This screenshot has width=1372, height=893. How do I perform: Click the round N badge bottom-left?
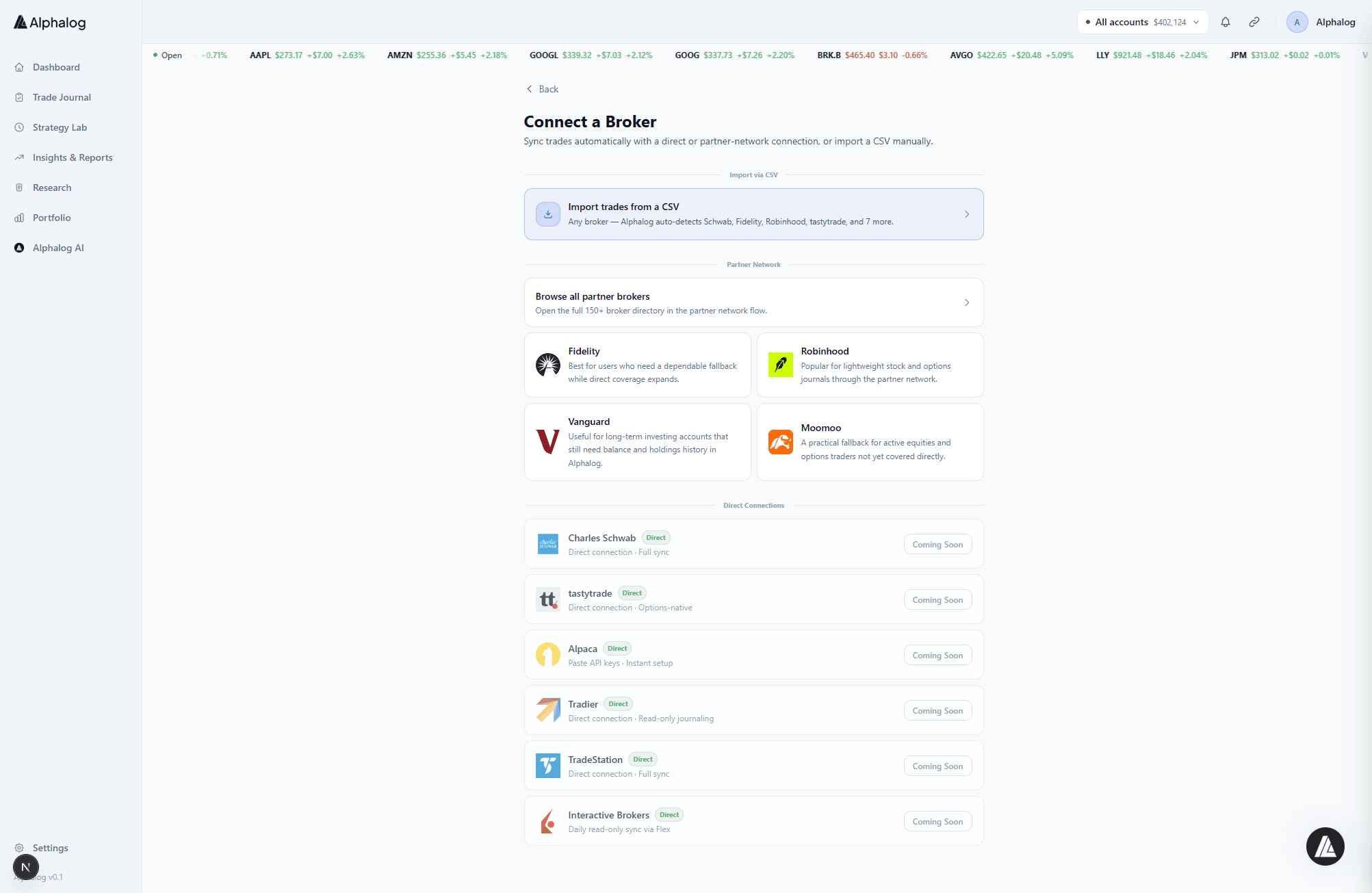[x=26, y=867]
